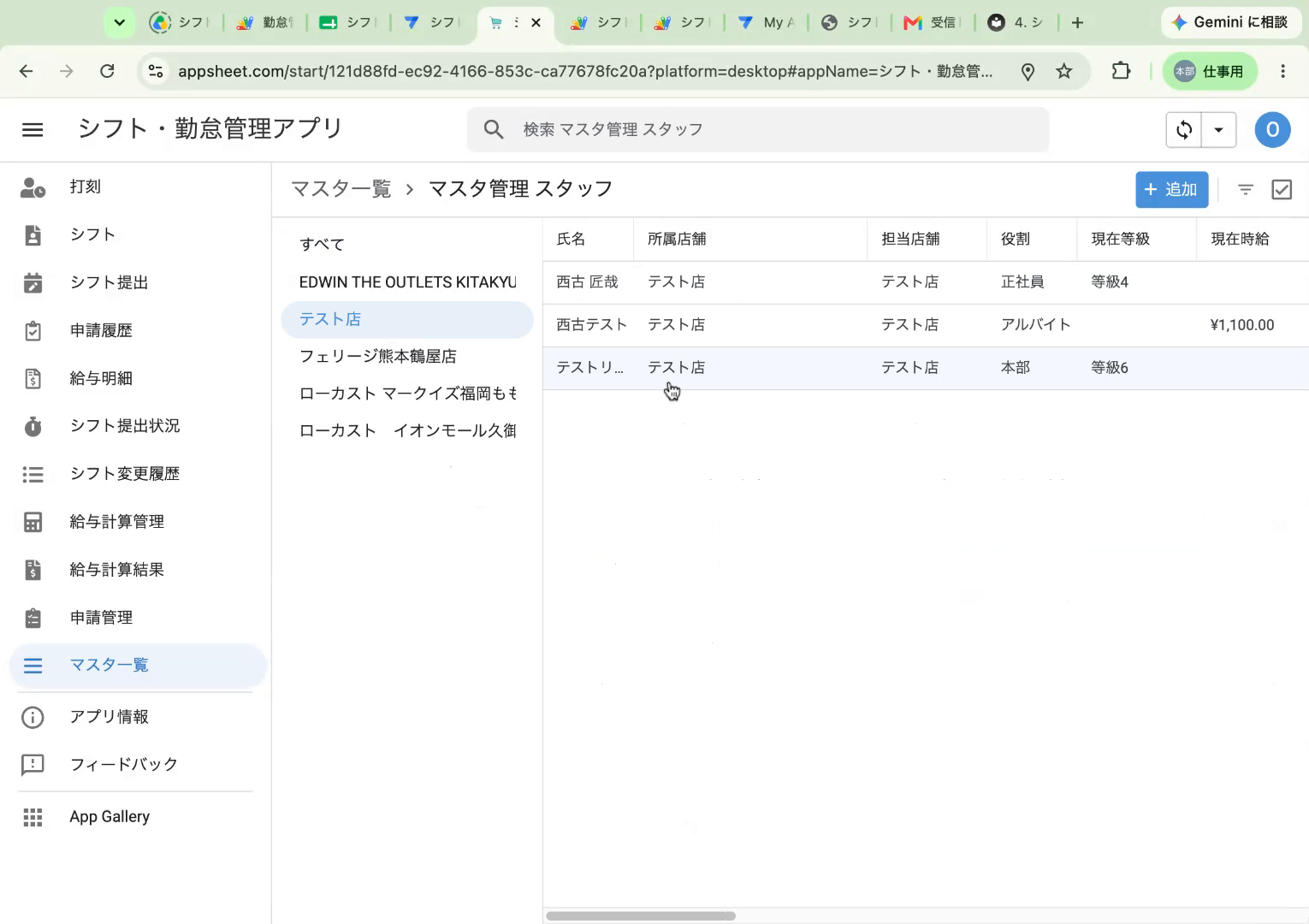The height and width of the screenshot is (924, 1309).
Task: Select ローカスト マークイズ福岡 store
Action: click(x=407, y=394)
